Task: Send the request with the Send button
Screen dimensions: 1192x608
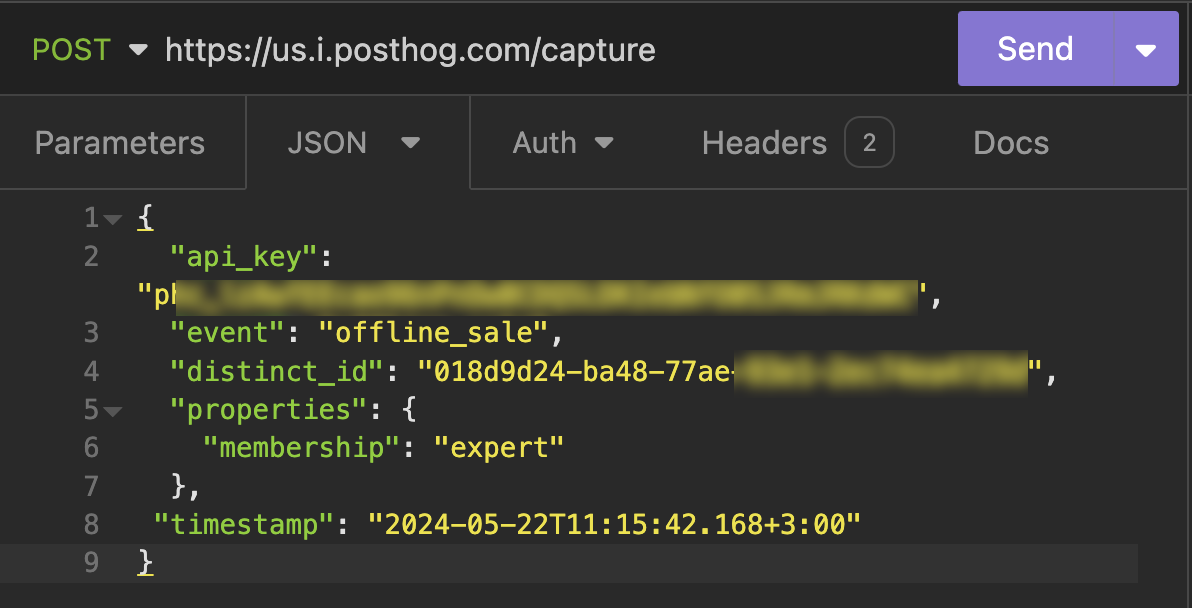Action: [1035, 49]
